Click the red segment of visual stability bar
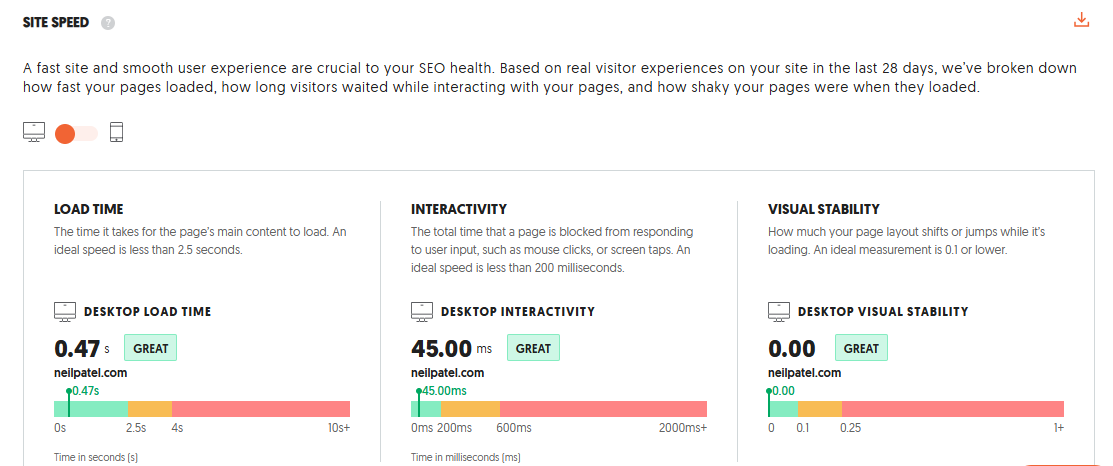Screen dimensions: 1113x466 (950, 408)
